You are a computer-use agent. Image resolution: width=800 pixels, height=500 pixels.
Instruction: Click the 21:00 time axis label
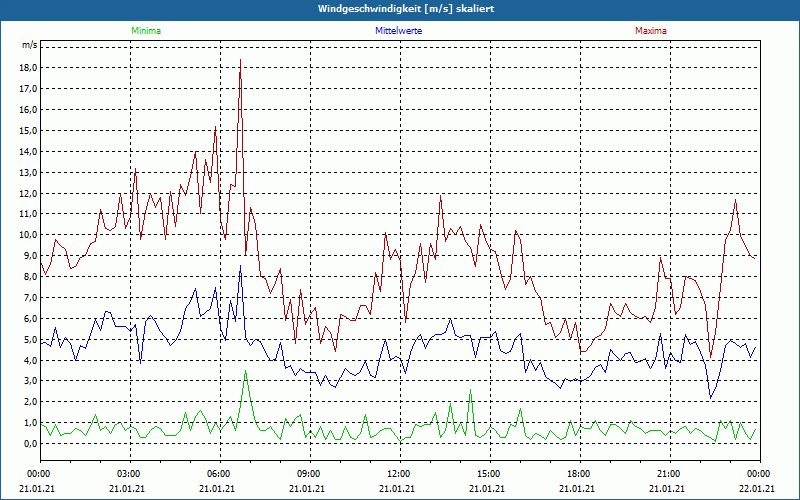[x=669, y=474]
